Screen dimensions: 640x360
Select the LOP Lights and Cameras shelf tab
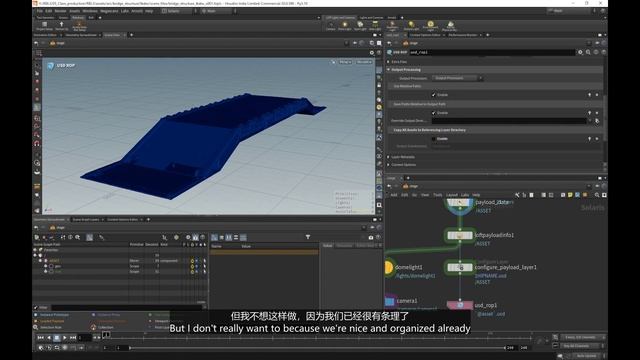(x=340, y=18)
